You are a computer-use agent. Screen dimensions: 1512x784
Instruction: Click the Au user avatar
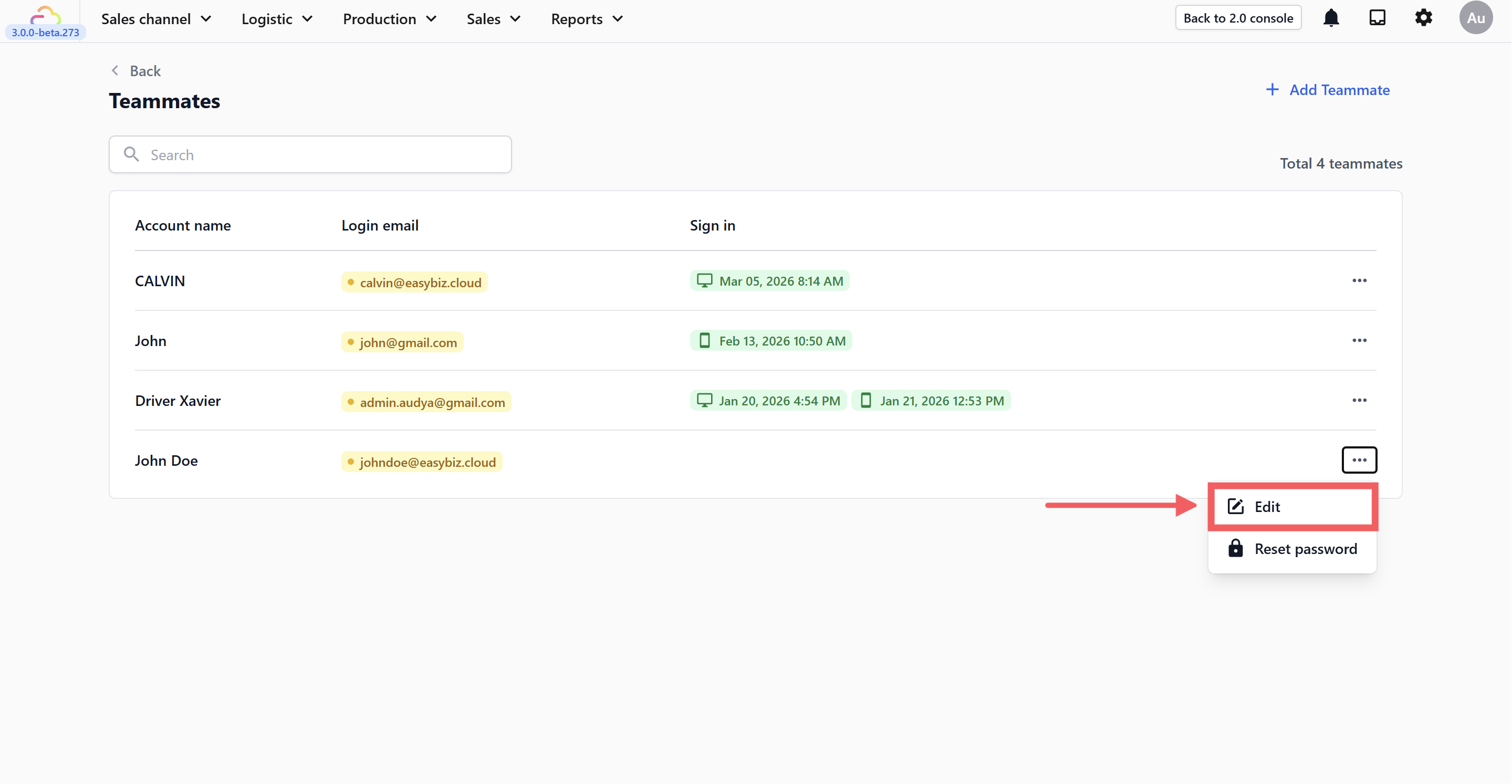tap(1476, 18)
